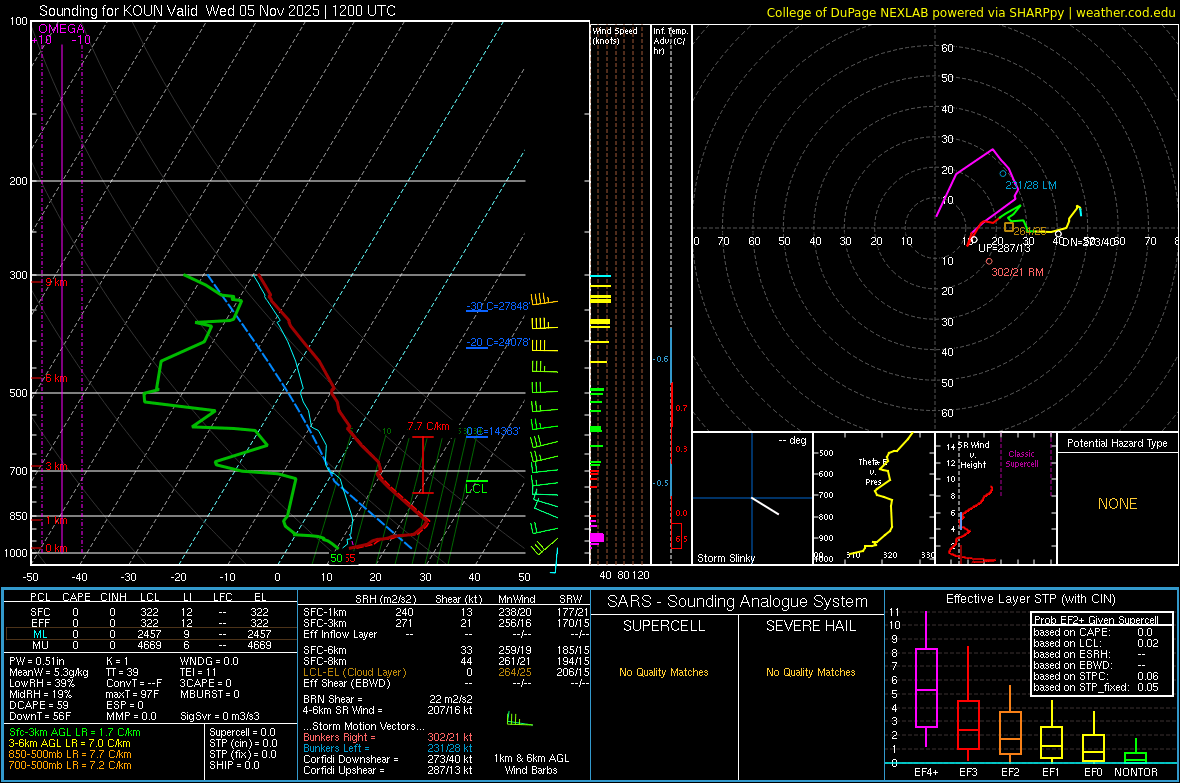
Task: Click the 'STP (cin) = 0.0' value
Action: [x=243, y=743]
